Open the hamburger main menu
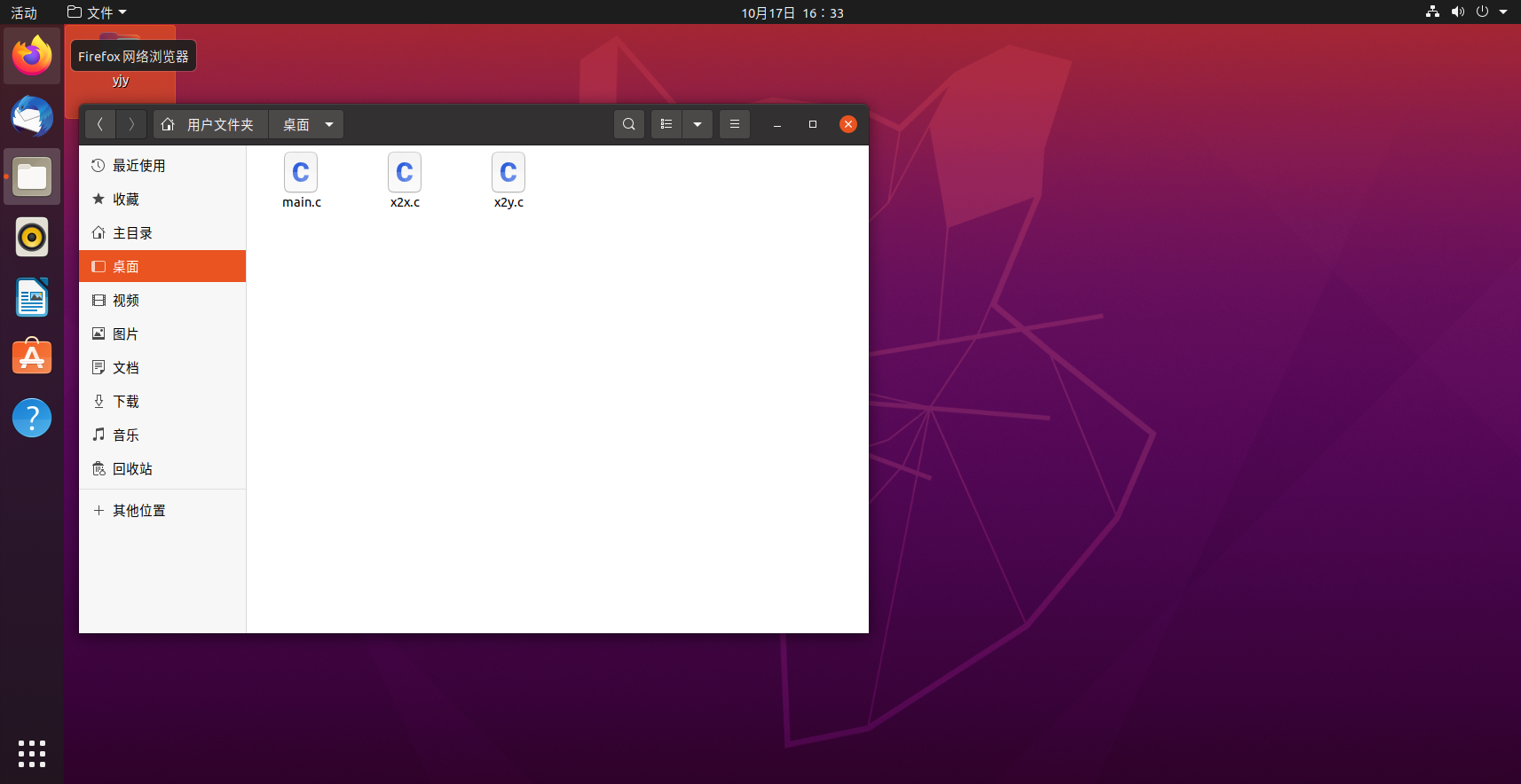Viewport: 1521px width, 784px height. (x=735, y=124)
